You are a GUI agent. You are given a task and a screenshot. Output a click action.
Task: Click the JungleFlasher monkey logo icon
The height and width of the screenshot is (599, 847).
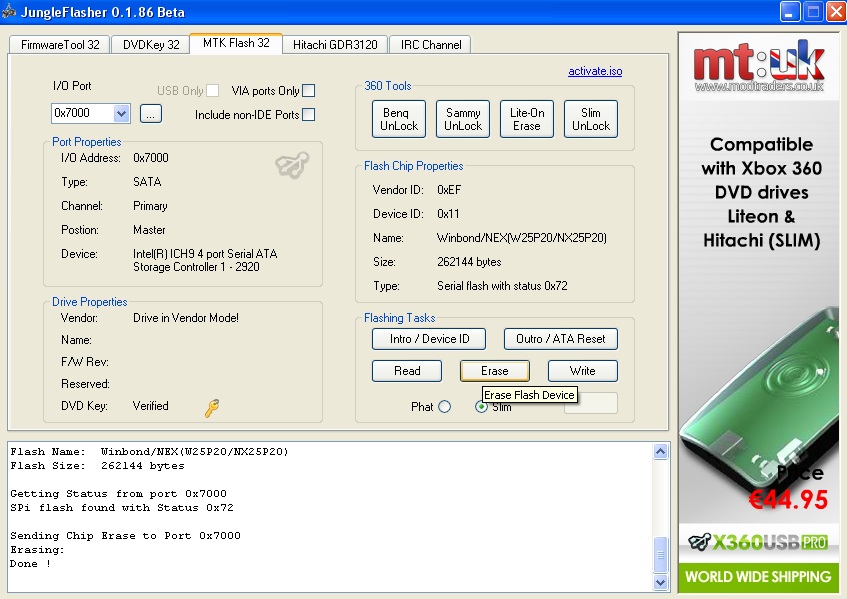pos(291,166)
